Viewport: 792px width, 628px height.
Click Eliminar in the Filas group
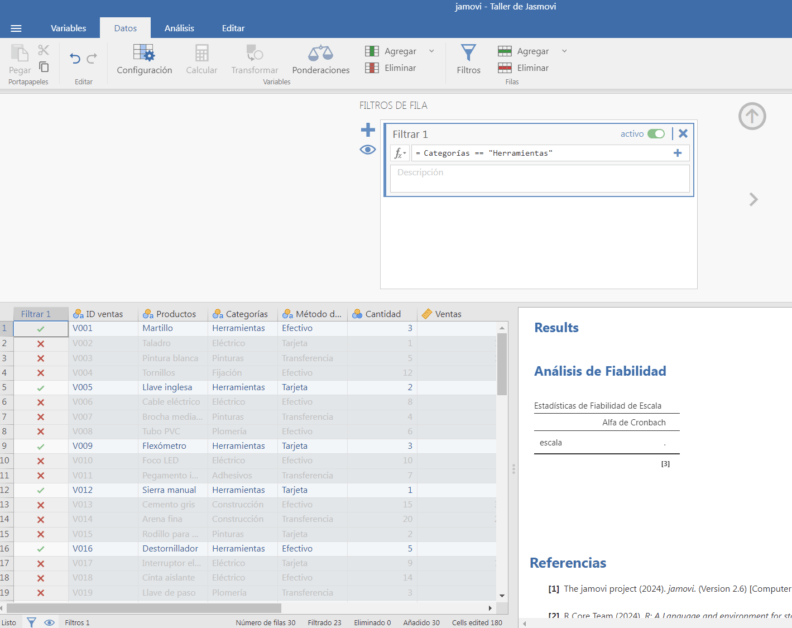point(523,68)
